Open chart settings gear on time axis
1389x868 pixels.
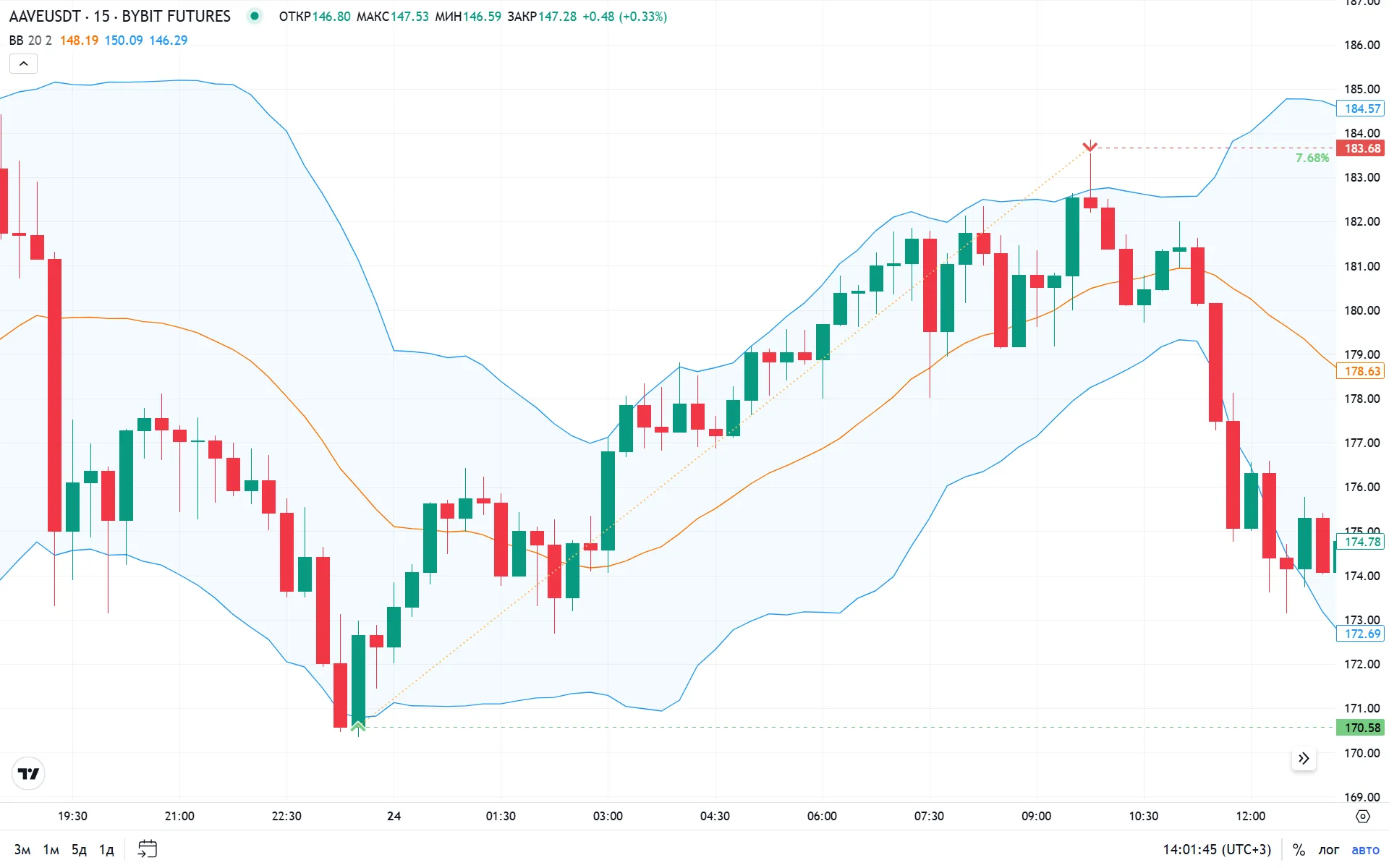pos(1363,817)
